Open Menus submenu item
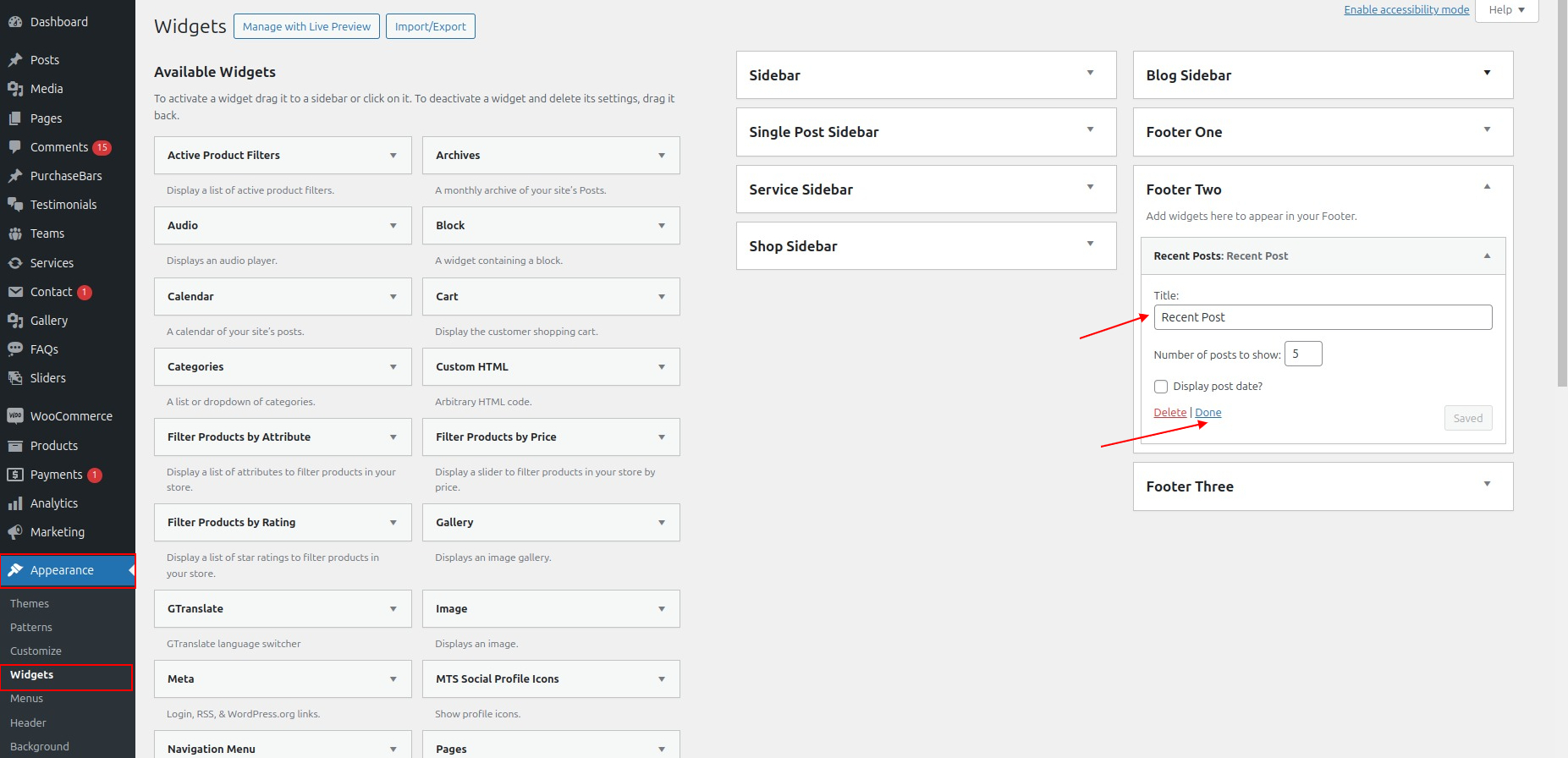 (x=26, y=698)
